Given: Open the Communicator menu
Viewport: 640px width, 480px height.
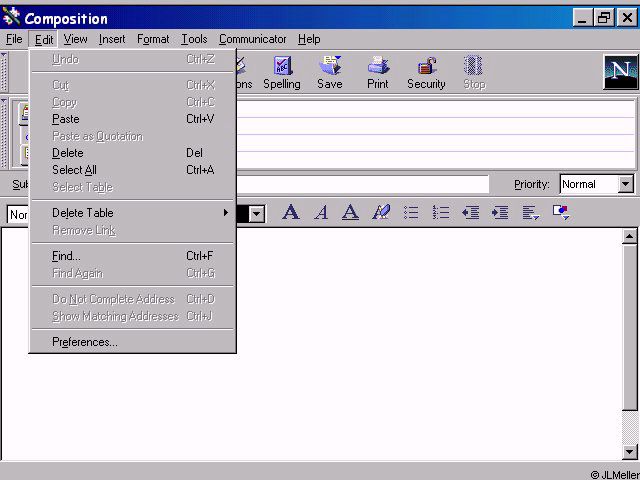Looking at the screenshot, I should 252,39.
